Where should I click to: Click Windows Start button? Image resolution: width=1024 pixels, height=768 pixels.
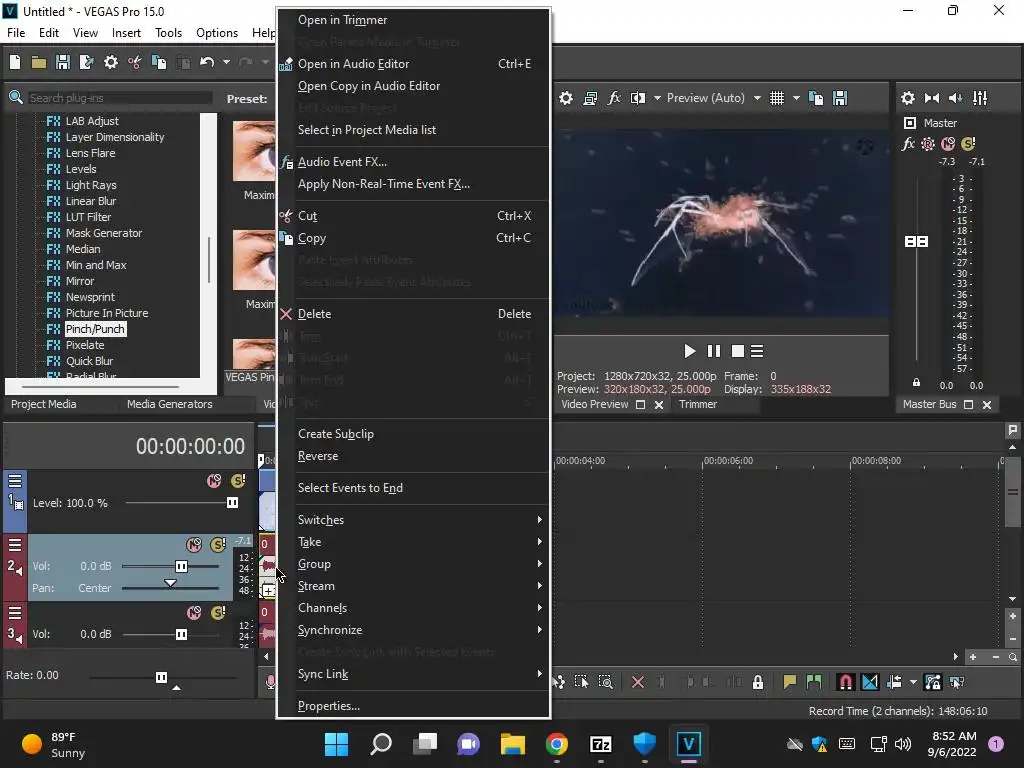(336, 744)
